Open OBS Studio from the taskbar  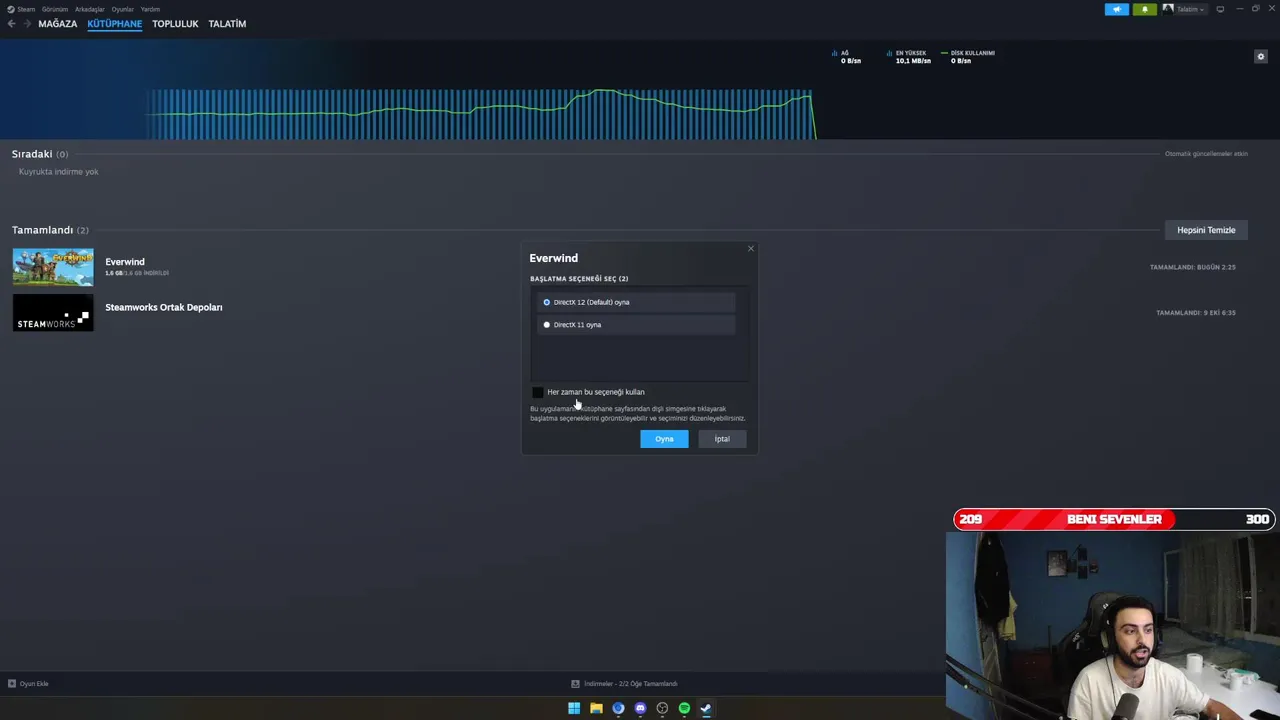click(x=662, y=708)
